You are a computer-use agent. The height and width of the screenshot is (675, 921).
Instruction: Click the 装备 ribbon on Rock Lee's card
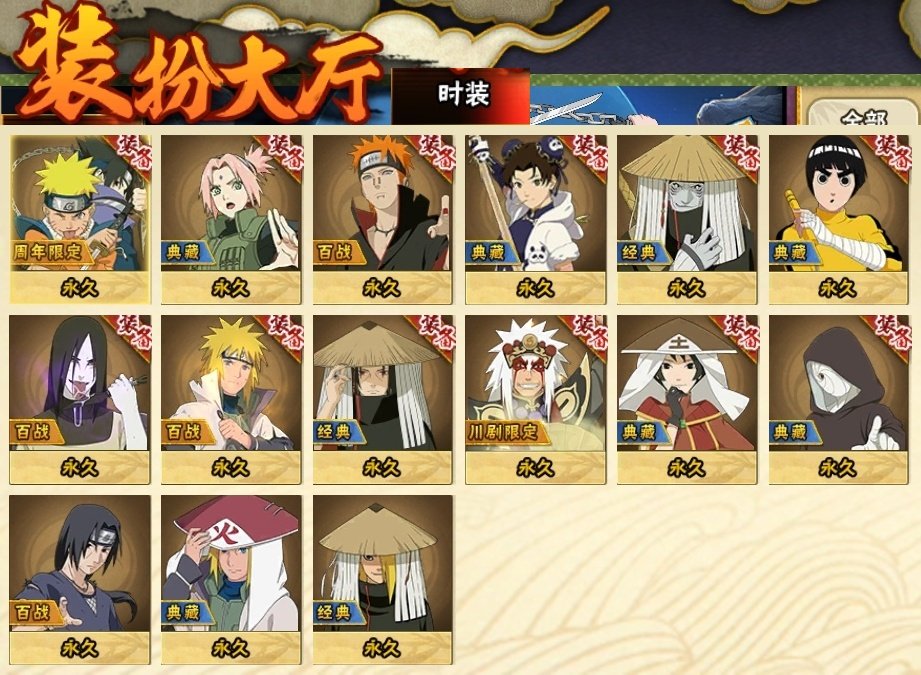891,154
